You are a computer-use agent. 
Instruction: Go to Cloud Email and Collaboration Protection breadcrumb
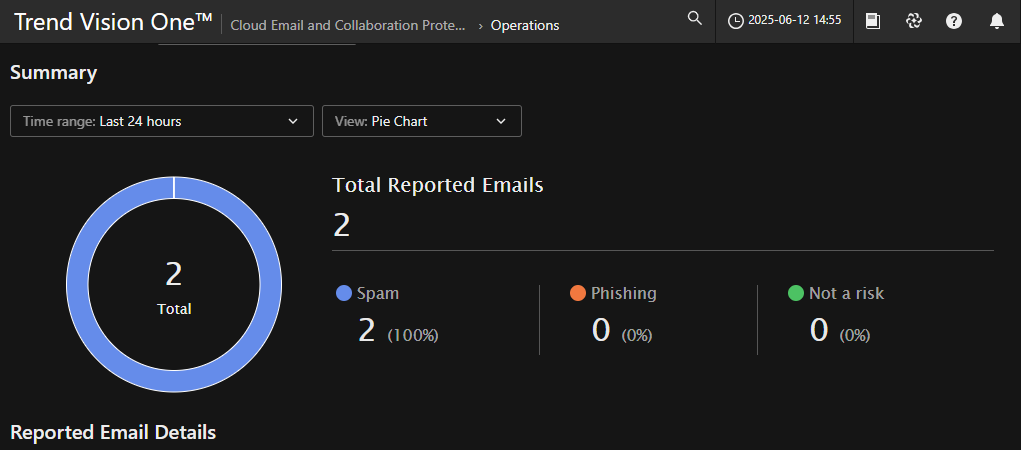pyautogui.click(x=348, y=25)
